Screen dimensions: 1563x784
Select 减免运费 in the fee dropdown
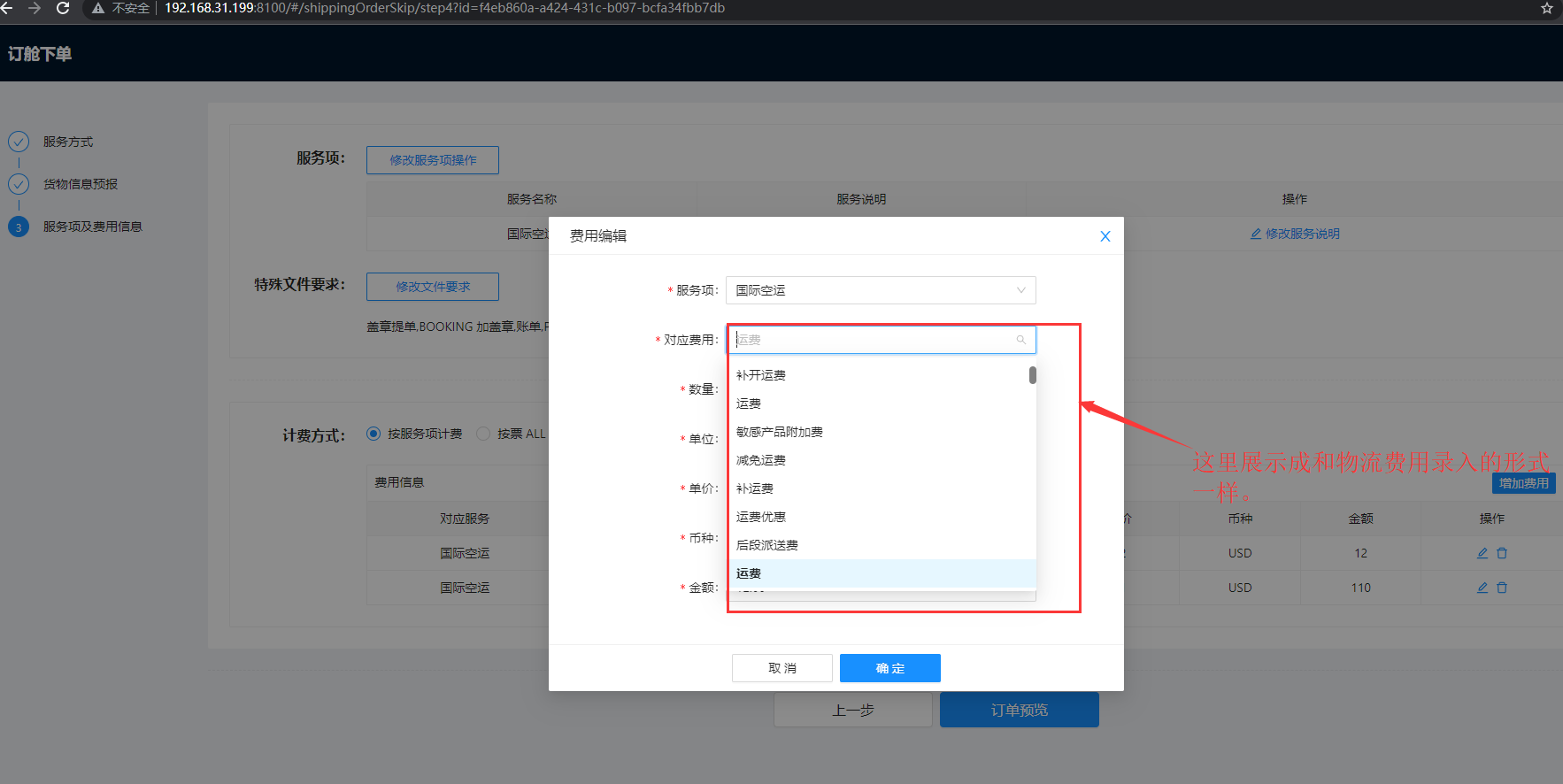(761, 460)
